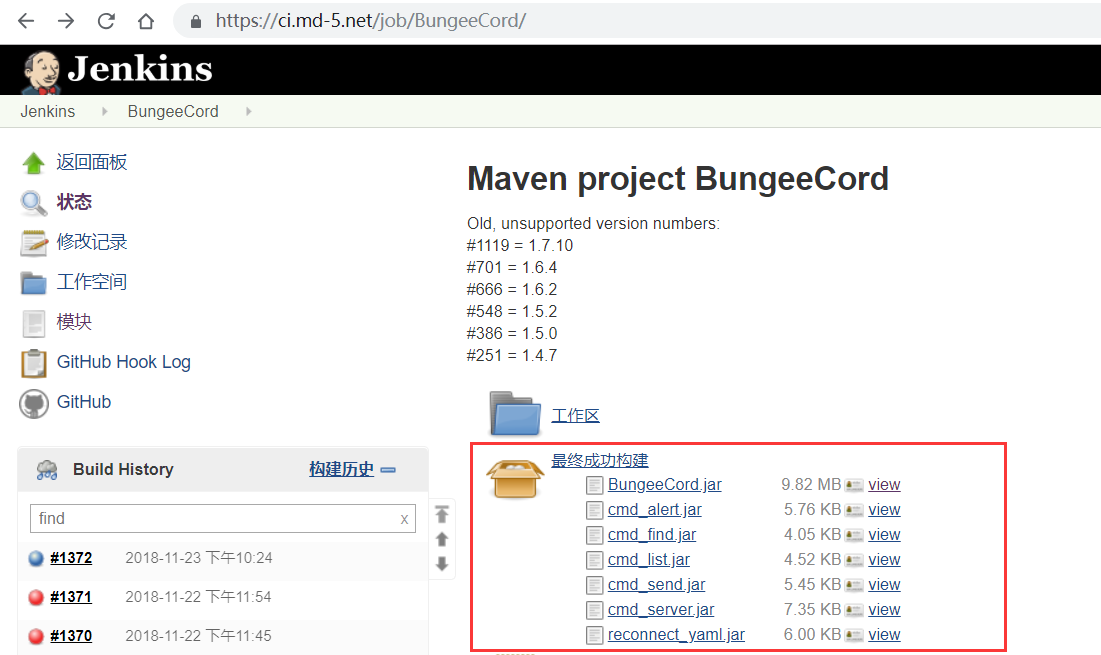Open build #1371

click(x=71, y=597)
